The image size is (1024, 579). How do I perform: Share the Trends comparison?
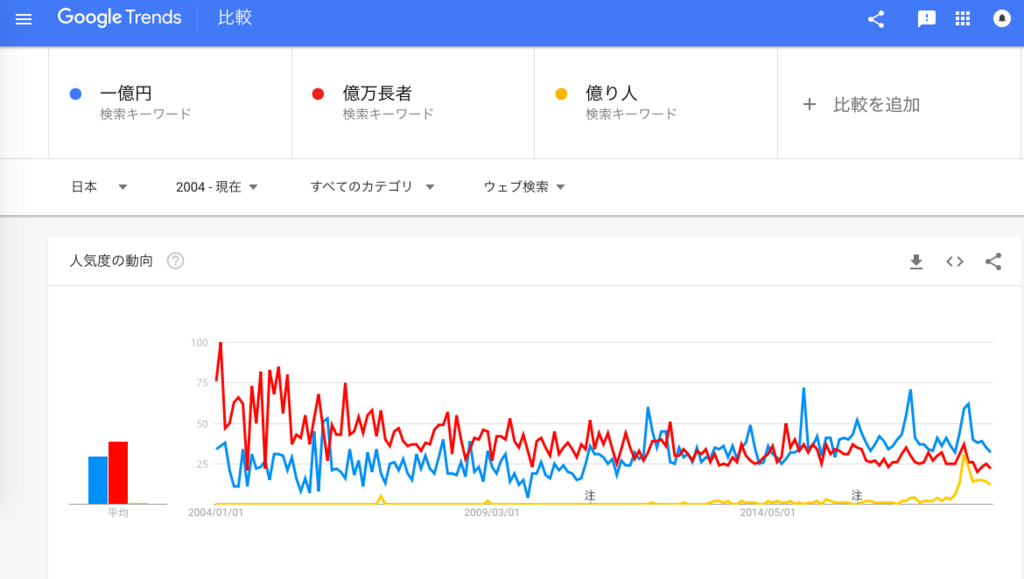(875, 17)
